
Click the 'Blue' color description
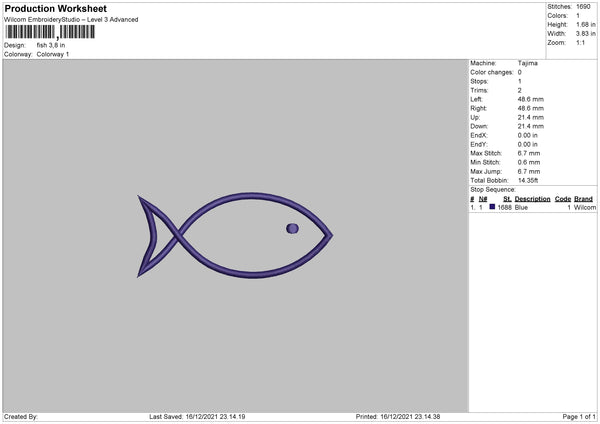click(x=521, y=207)
